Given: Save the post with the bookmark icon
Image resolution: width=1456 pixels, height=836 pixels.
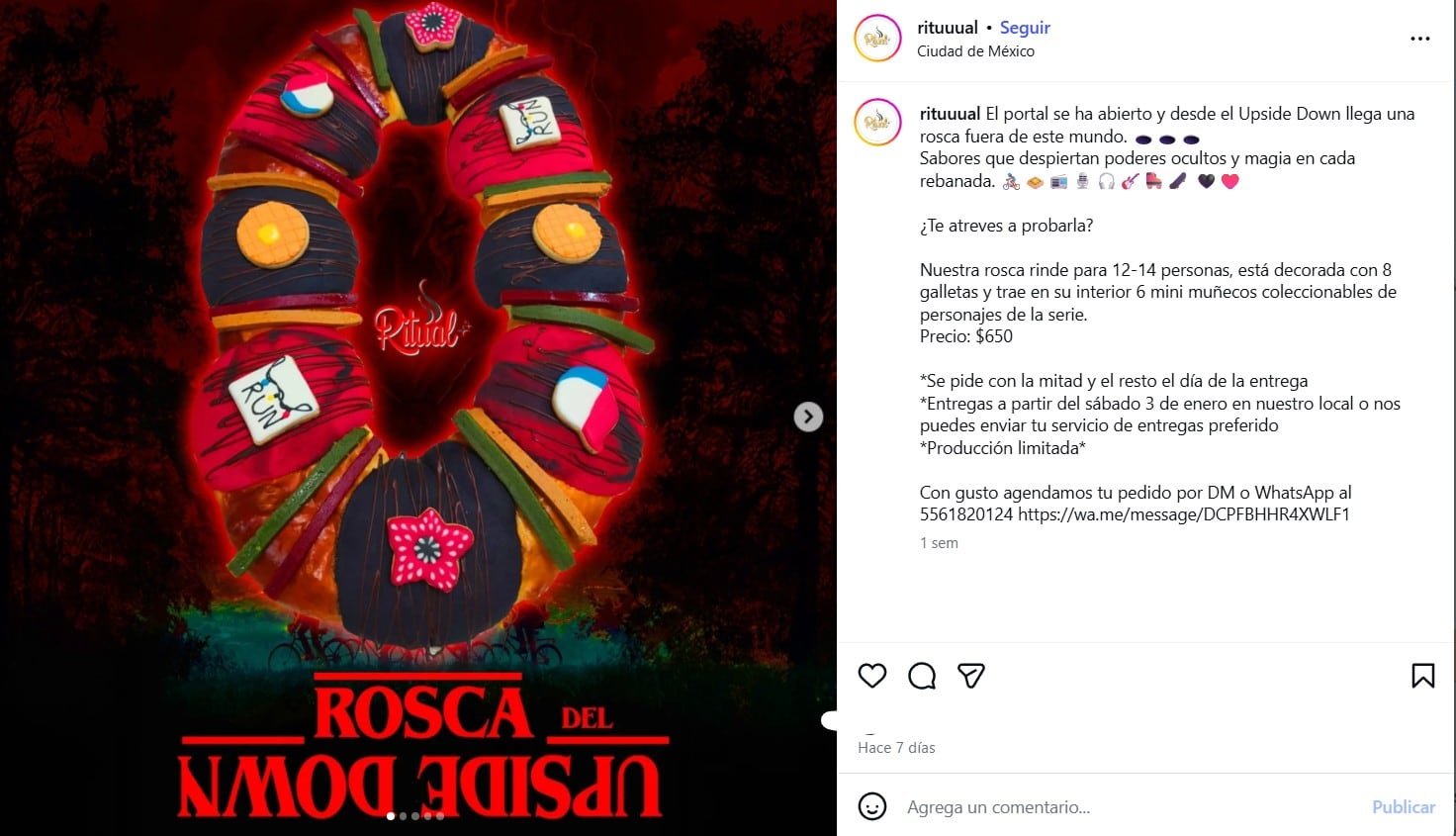Looking at the screenshot, I should (1422, 676).
